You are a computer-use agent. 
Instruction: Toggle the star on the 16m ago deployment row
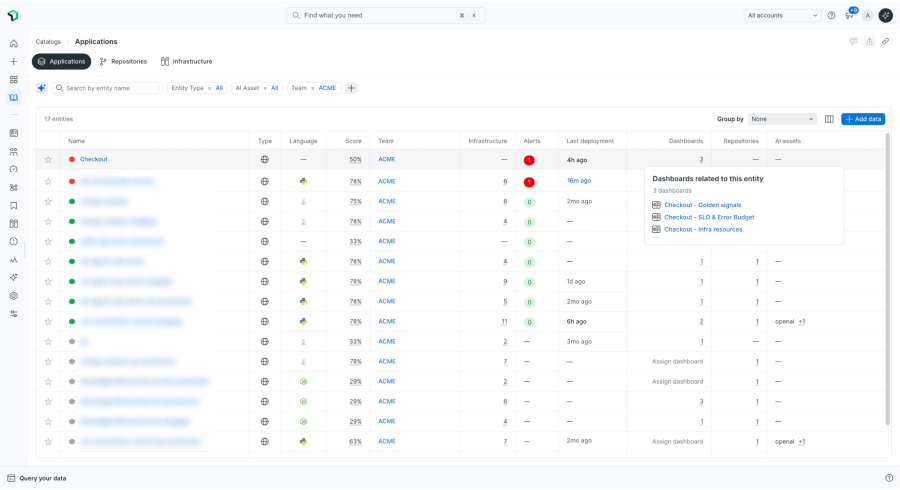click(x=48, y=181)
